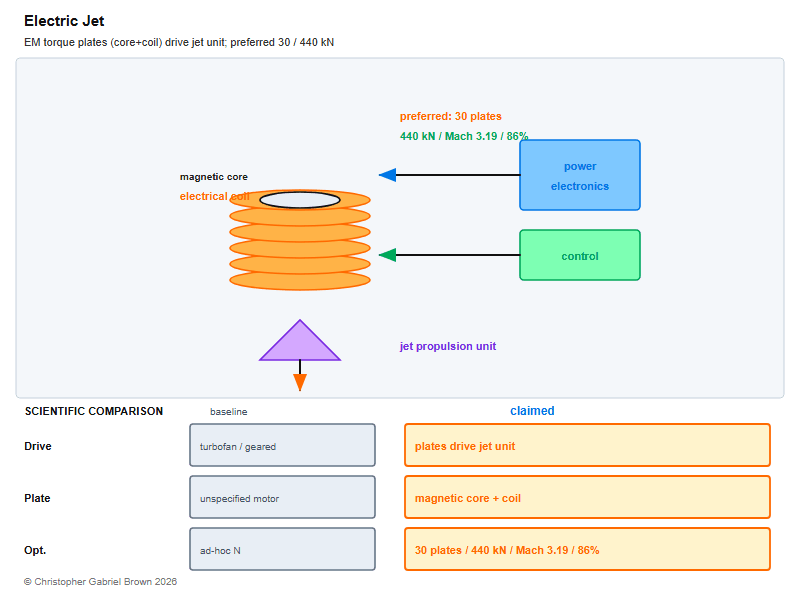The width and height of the screenshot is (800, 600).
Task: Click the electrical coil orange label
Action: coord(214,196)
